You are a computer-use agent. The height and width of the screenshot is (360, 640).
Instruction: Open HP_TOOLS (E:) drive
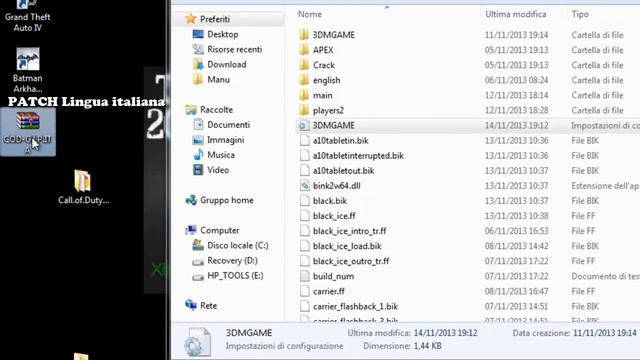click(235, 276)
